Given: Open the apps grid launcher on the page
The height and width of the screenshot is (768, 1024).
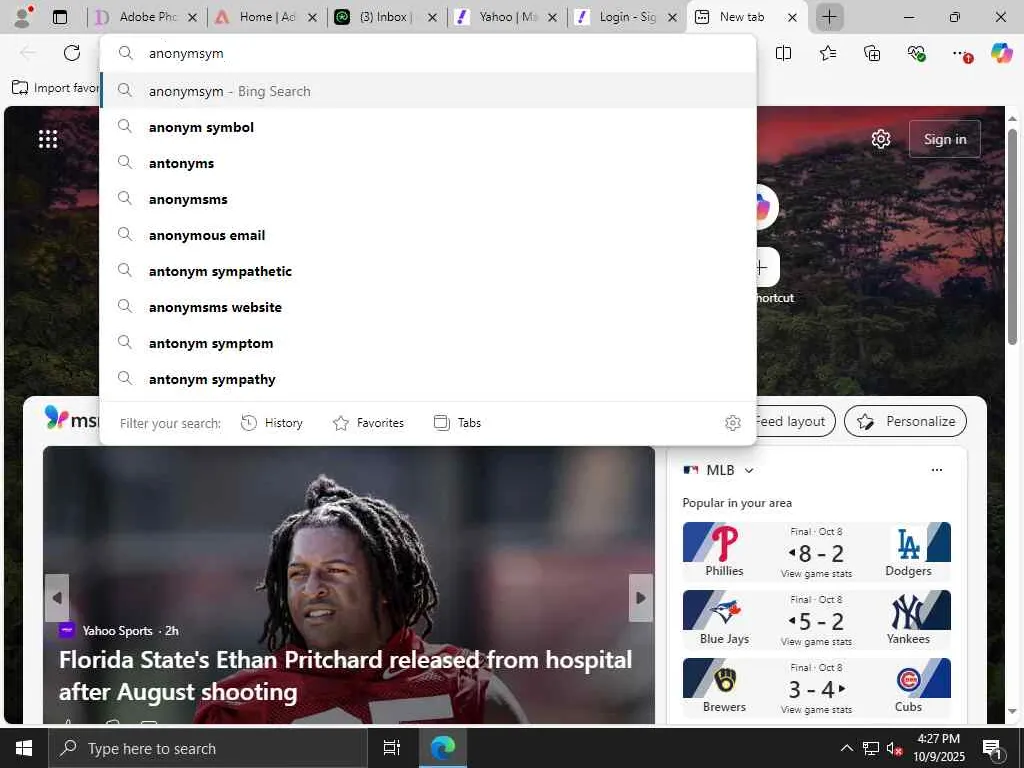Looking at the screenshot, I should click(48, 138).
